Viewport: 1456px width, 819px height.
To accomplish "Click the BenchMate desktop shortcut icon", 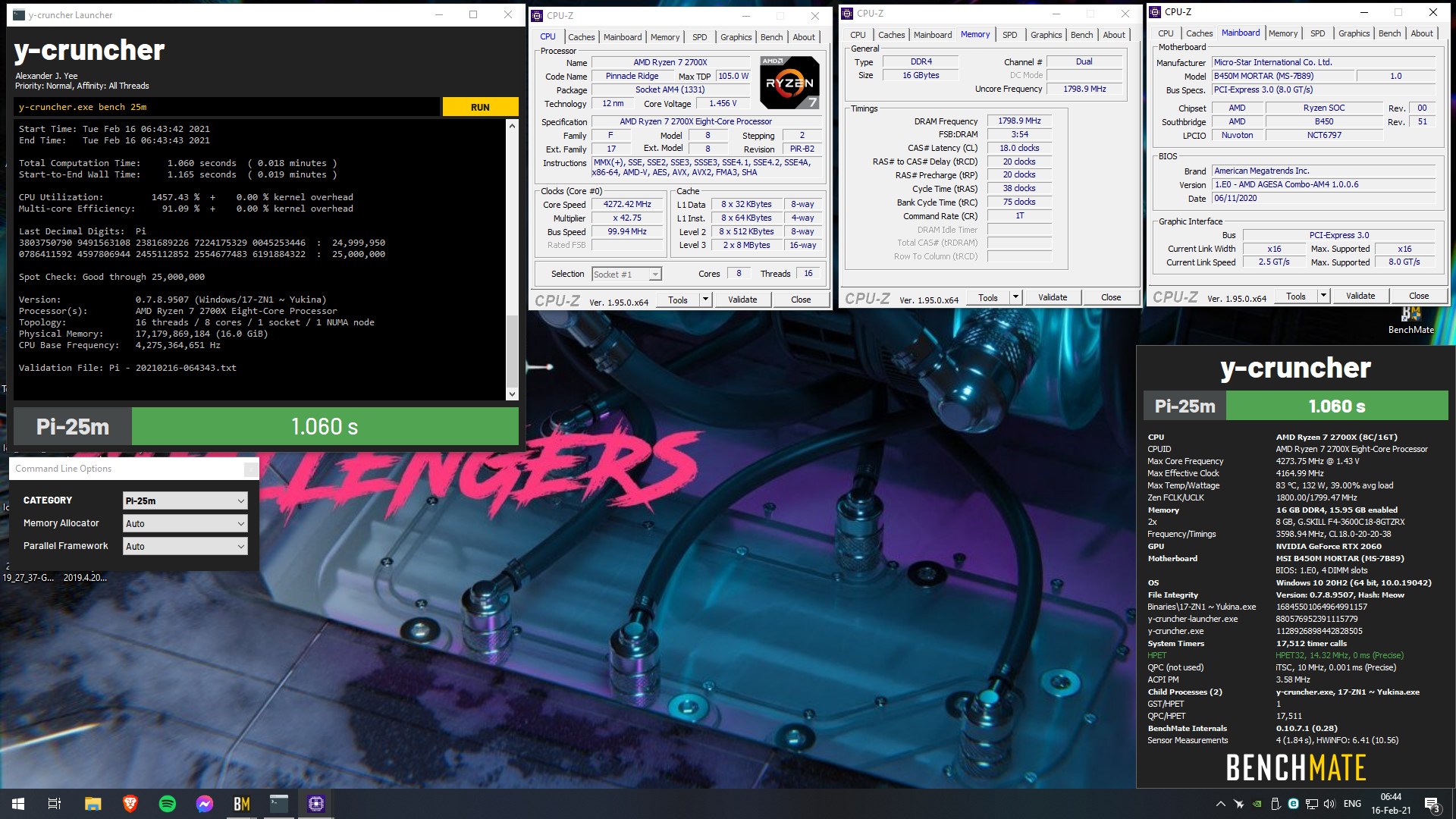I will (1410, 319).
